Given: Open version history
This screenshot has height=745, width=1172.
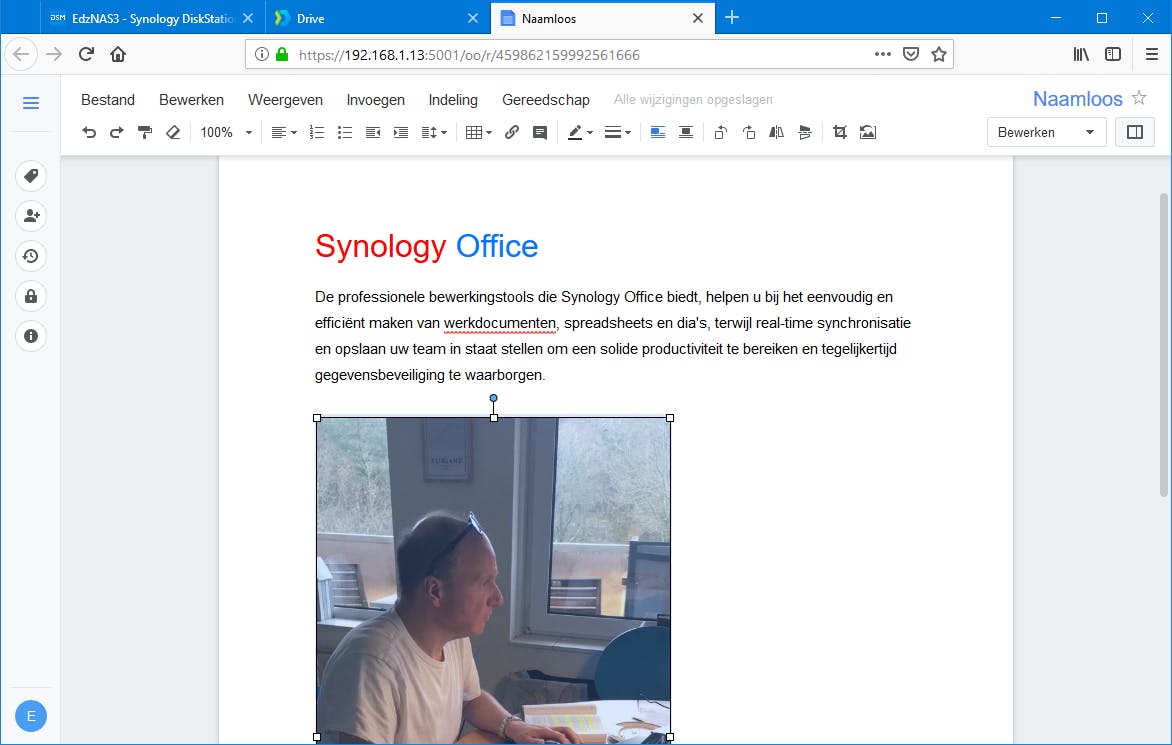Looking at the screenshot, I should tap(31, 256).
